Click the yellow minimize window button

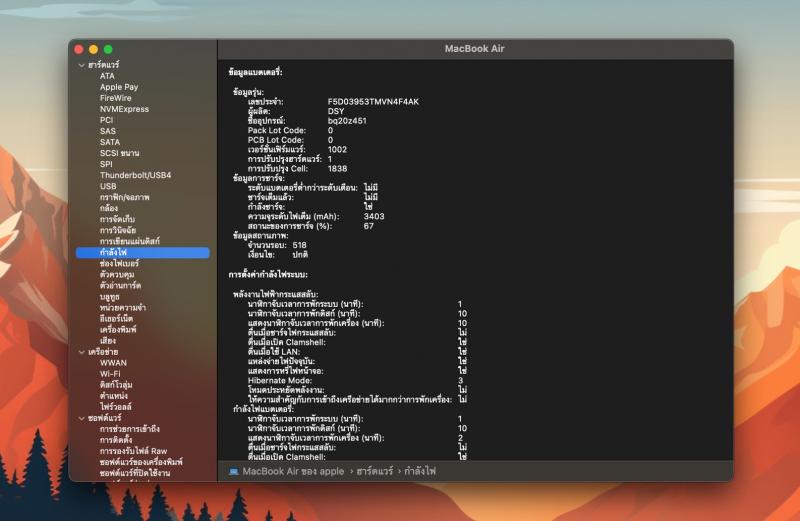[93, 49]
